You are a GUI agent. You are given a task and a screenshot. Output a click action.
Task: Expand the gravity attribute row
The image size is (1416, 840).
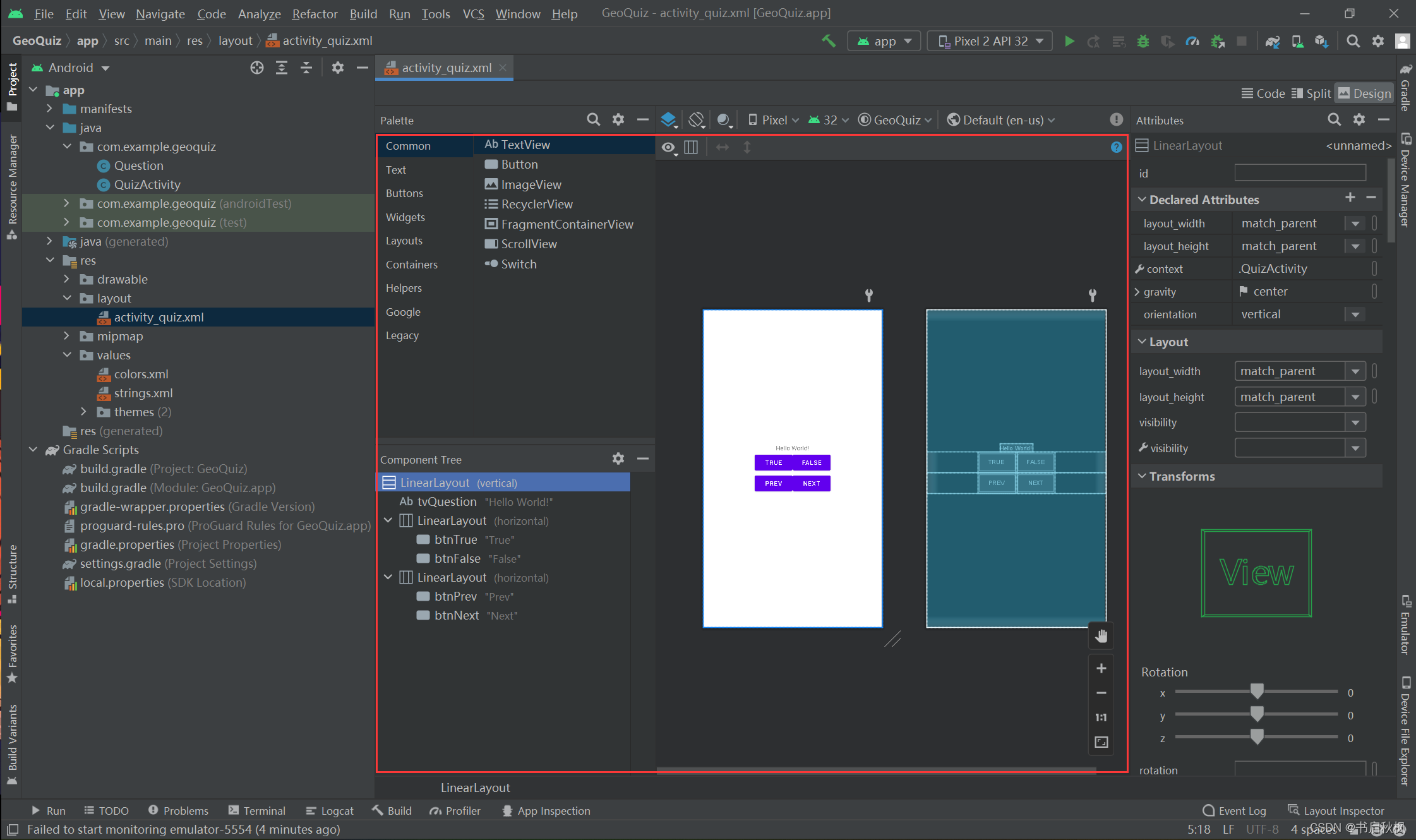click(x=1137, y=292)
